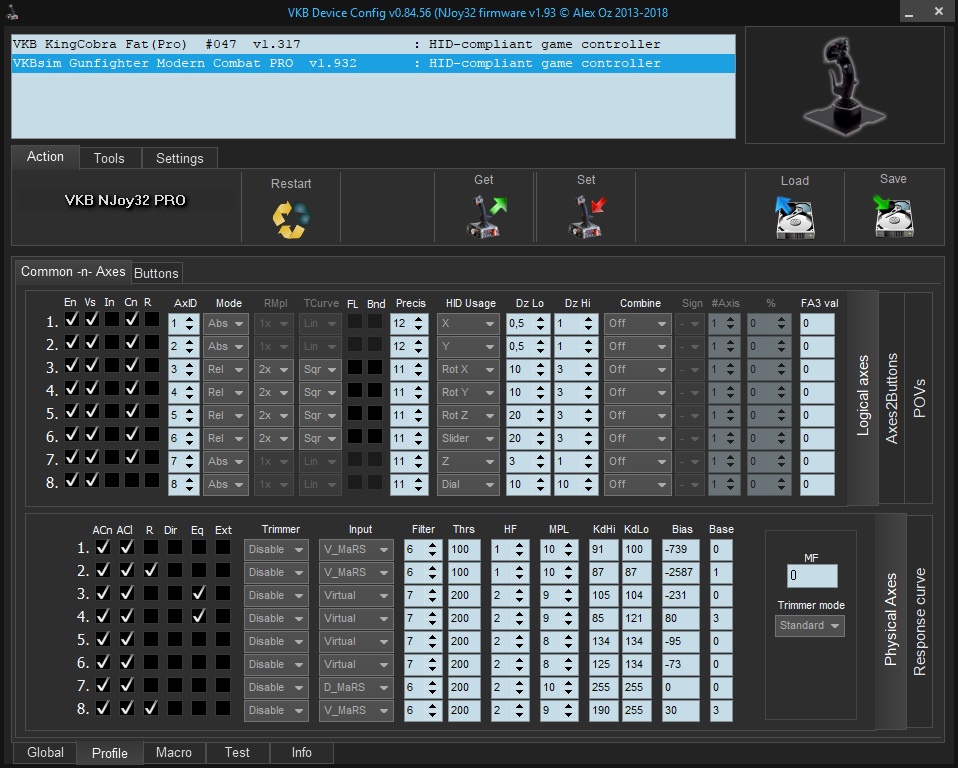The height and width of the screenshot is (768, 958).
Task: Select VKB KingCobra Fat(Pro) device
Action: (336, 45)
